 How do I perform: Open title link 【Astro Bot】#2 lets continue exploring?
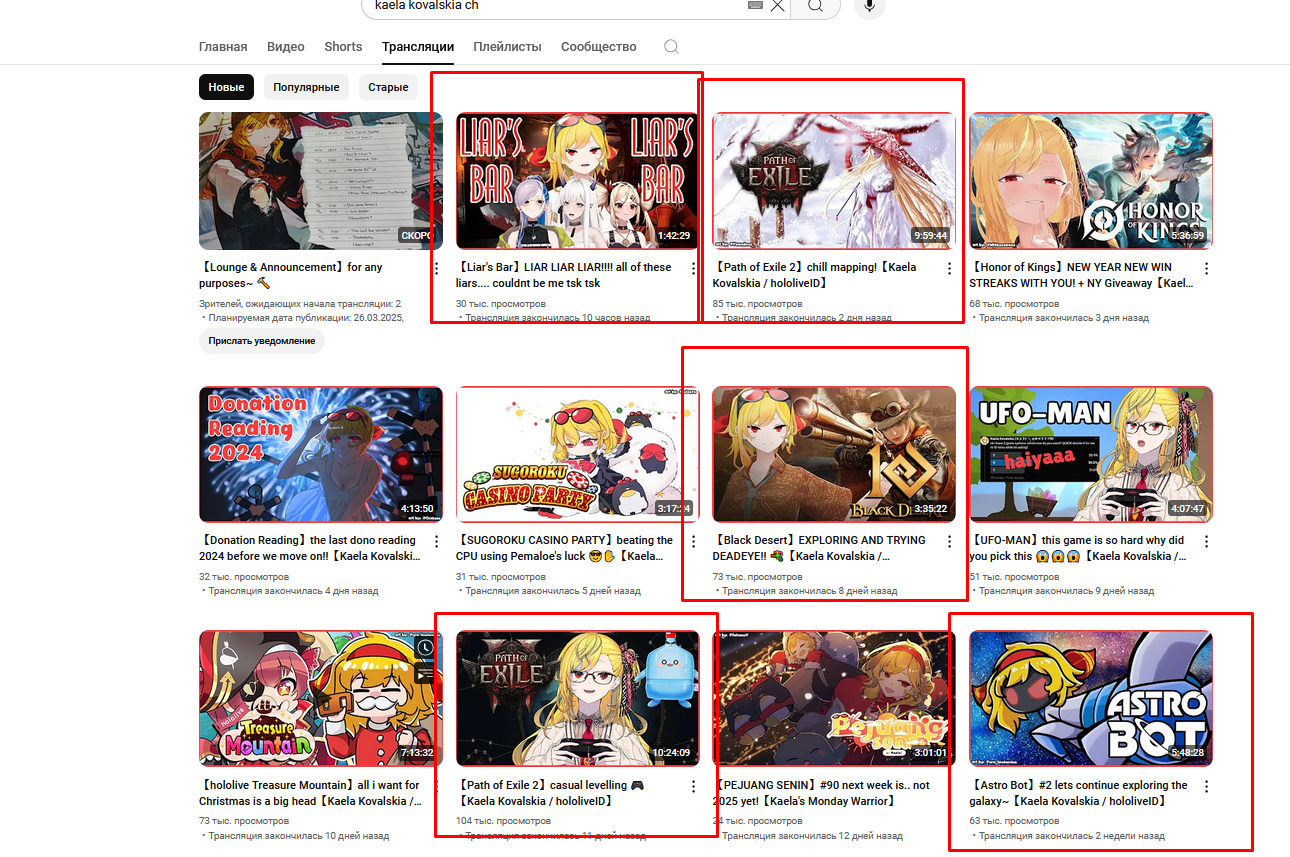tap(1079, 793)
